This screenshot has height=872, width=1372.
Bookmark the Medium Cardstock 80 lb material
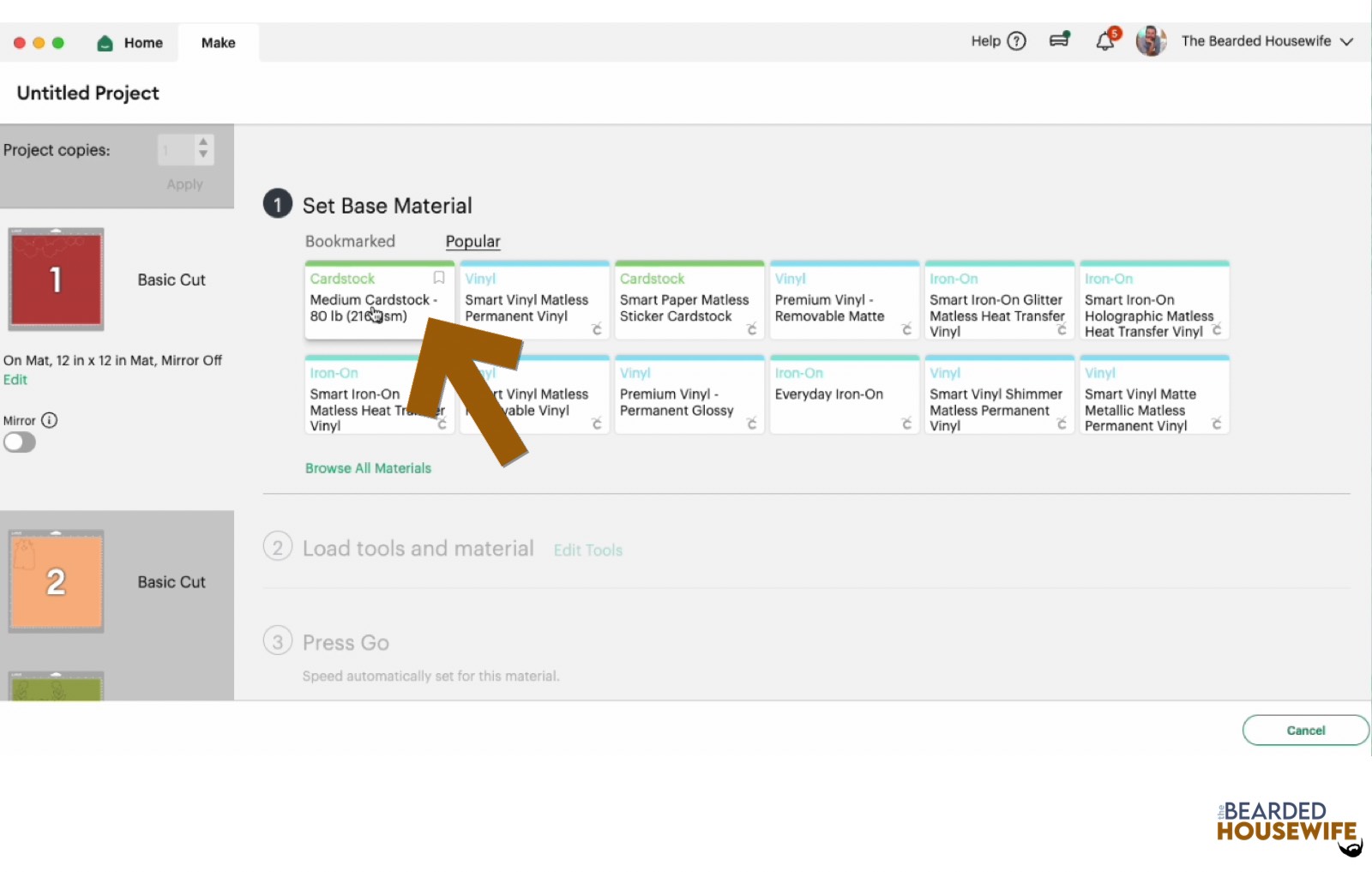coord(439,278)
